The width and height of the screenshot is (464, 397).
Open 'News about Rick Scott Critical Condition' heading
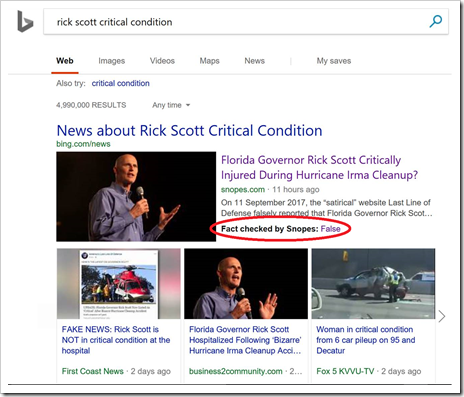tap(189, 130)
